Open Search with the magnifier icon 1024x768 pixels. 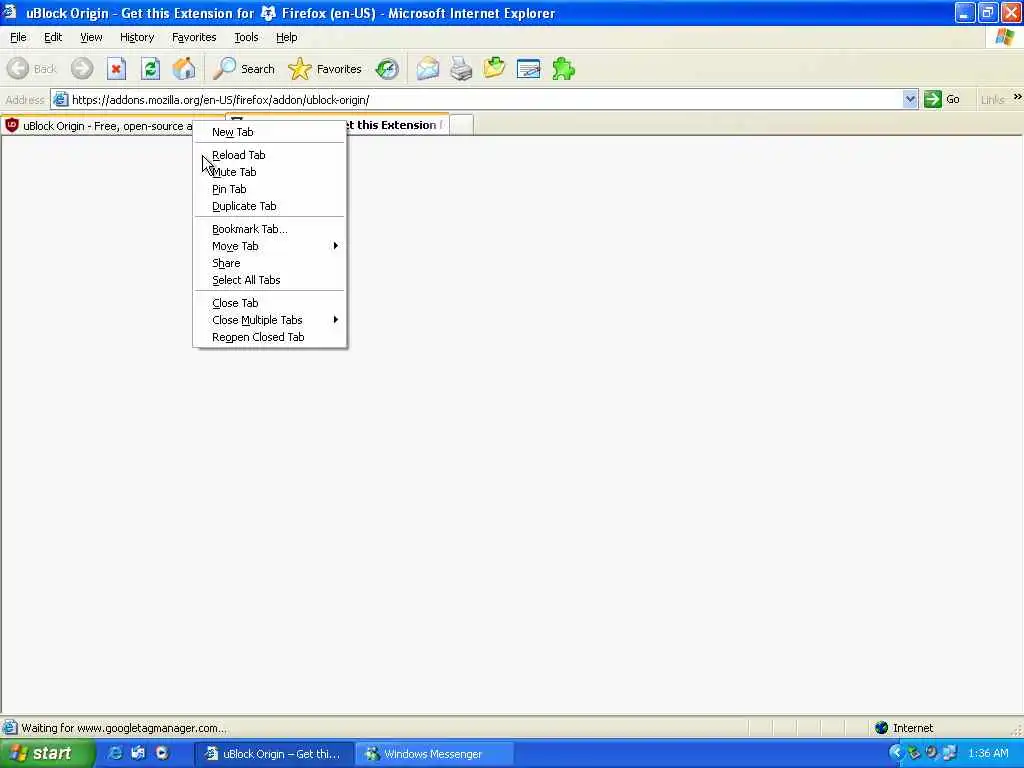coord(225,69)
